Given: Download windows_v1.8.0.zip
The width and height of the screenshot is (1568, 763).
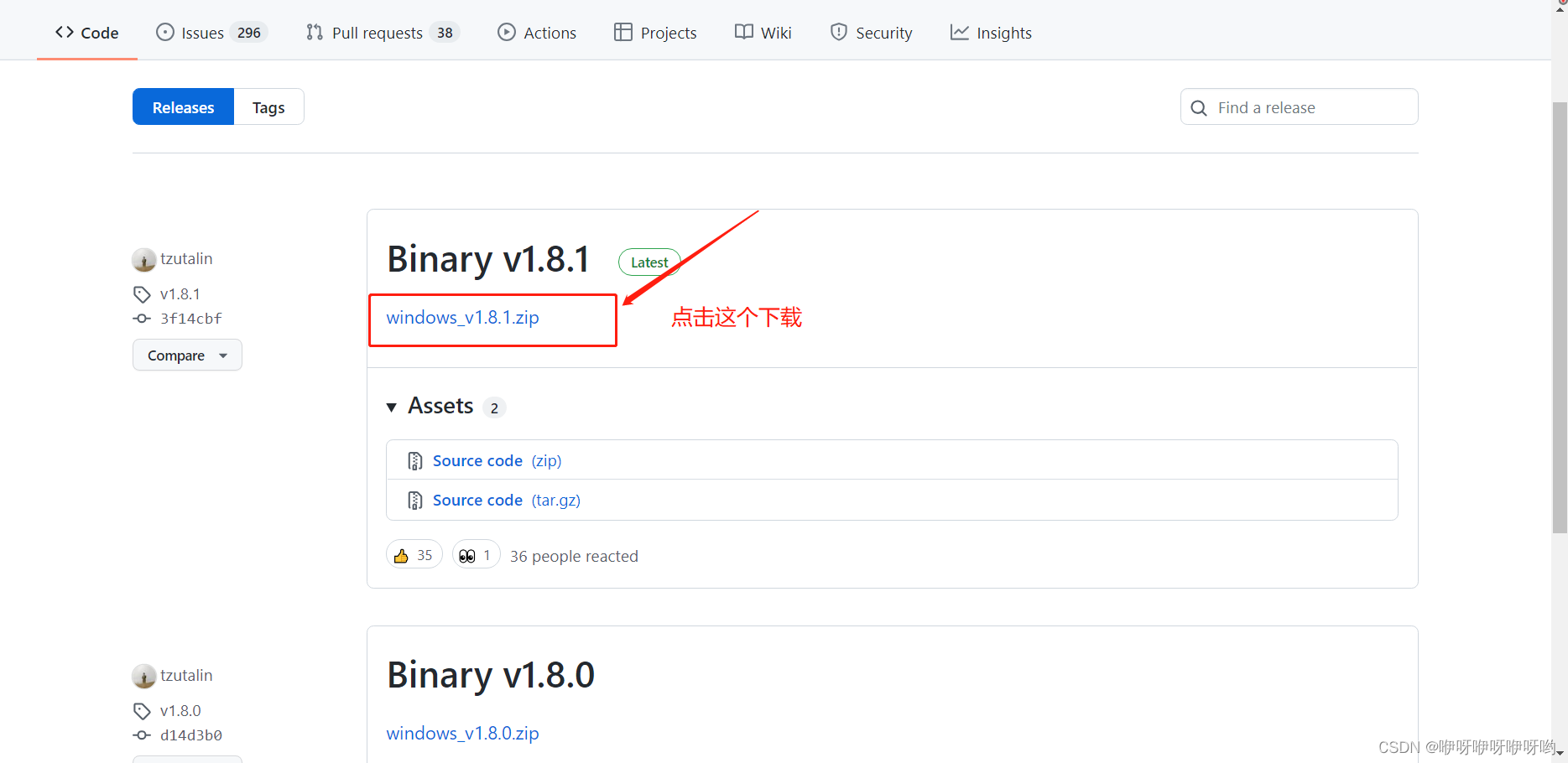Looking at the screenshot, I should 462,734.
